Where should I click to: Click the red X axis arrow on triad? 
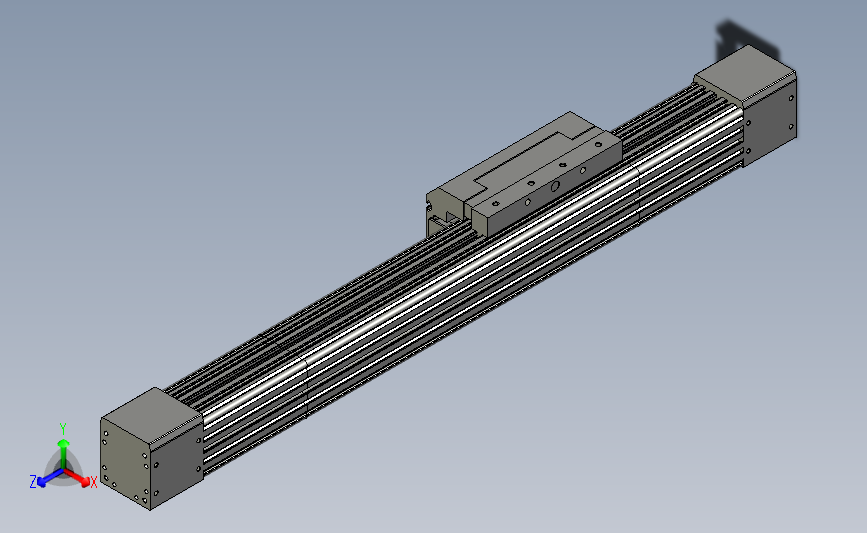tap(79, 479)
